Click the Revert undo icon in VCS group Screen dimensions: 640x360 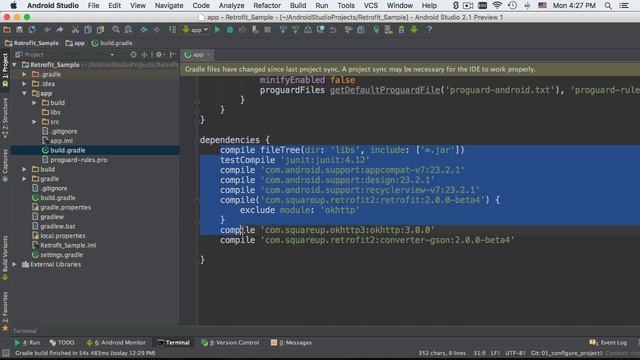(x=333, y=30)
